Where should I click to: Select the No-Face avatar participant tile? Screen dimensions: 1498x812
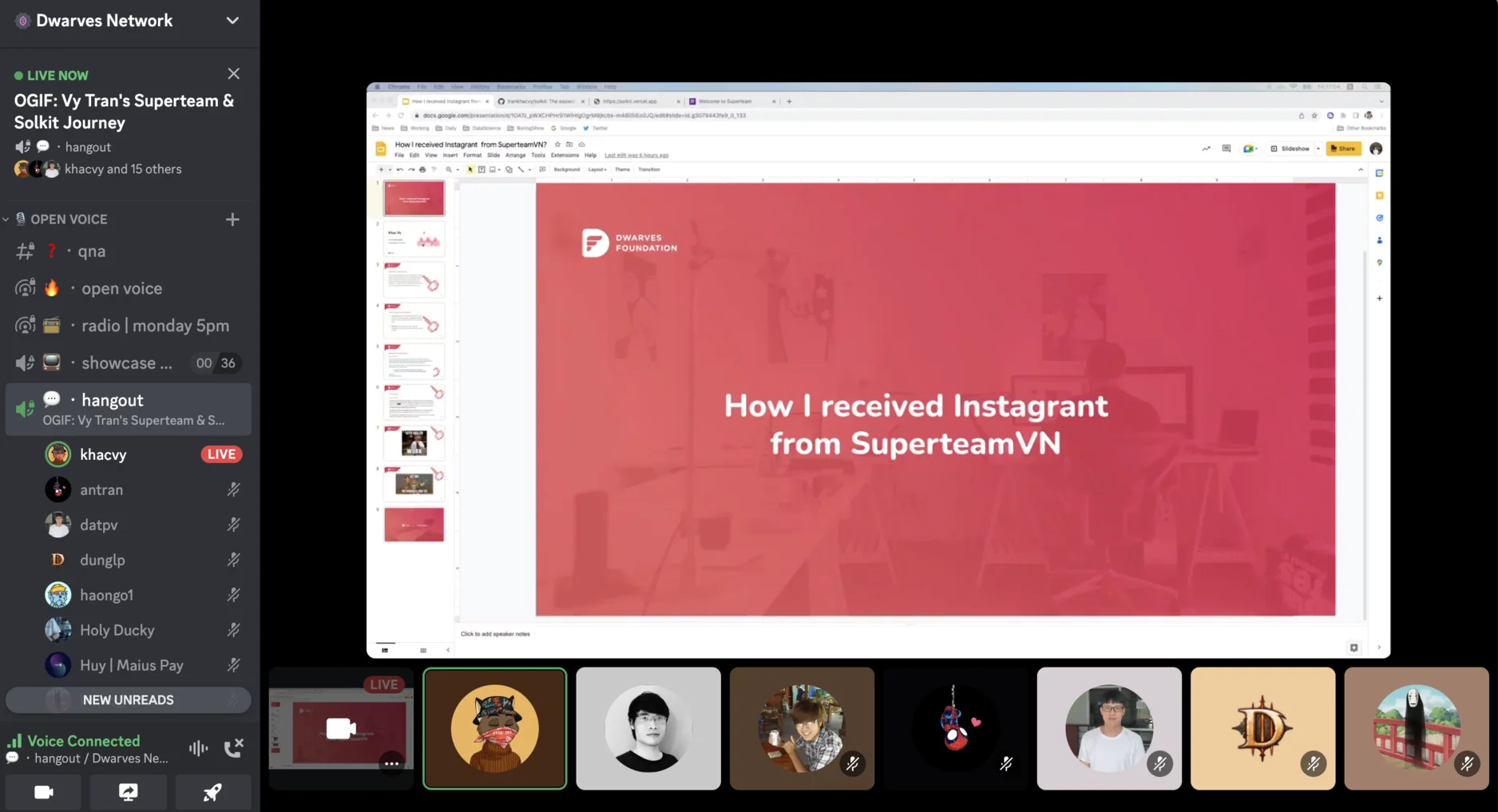pos(1417,728)
